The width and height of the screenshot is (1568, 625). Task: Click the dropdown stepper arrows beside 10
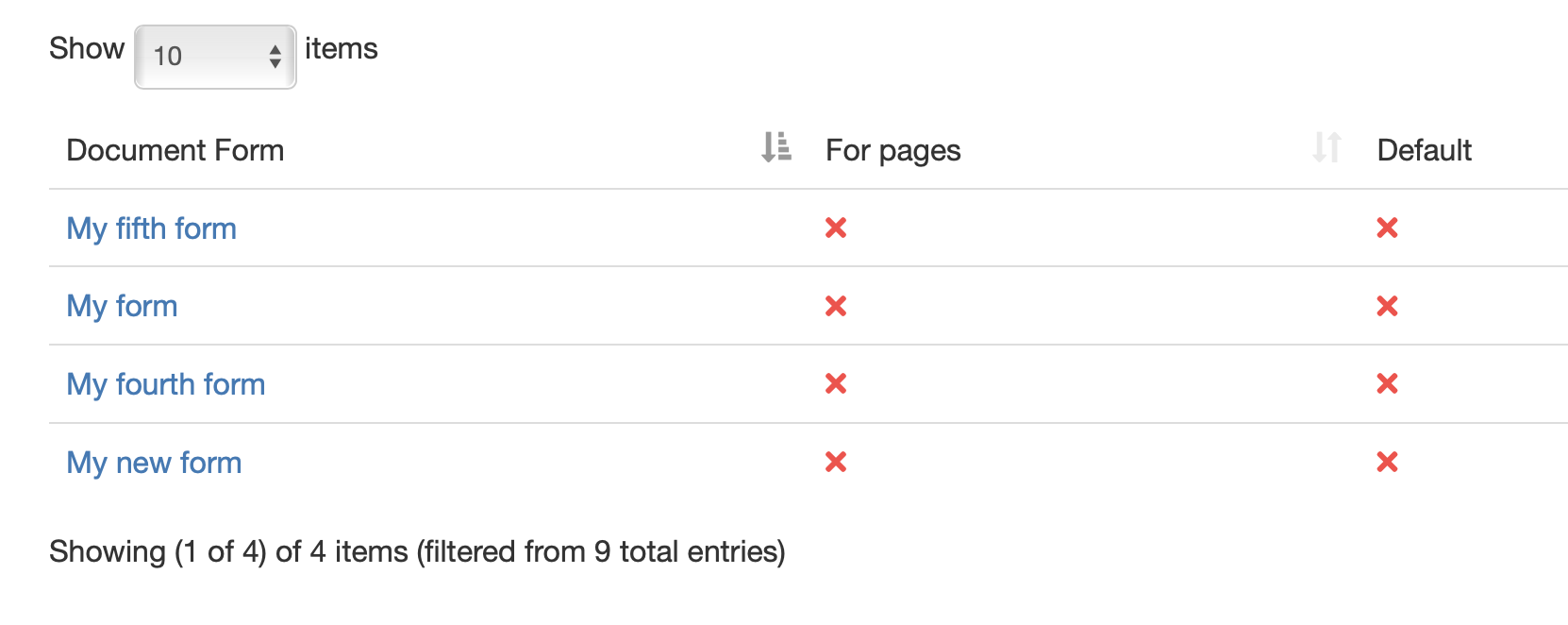[275, 57]
